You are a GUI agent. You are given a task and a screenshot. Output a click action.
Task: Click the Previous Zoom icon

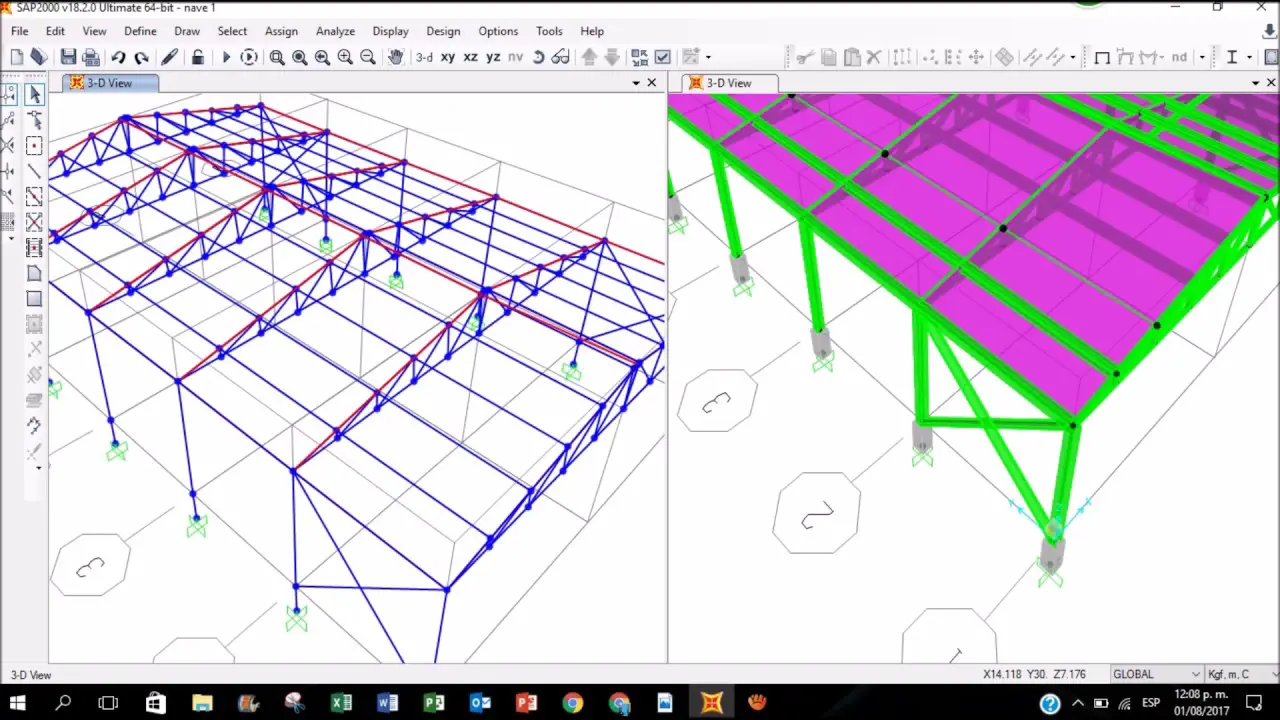click(322, 57)
